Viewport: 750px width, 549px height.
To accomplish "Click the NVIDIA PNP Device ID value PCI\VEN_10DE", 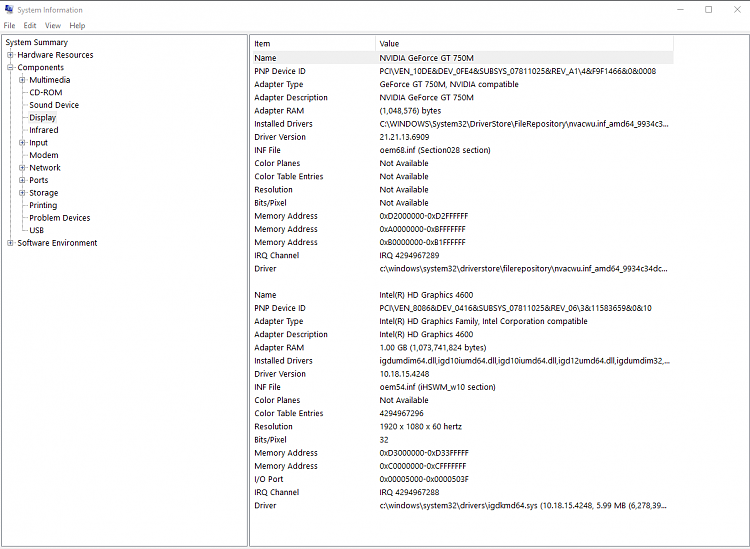I will click(x=518, y=71).
